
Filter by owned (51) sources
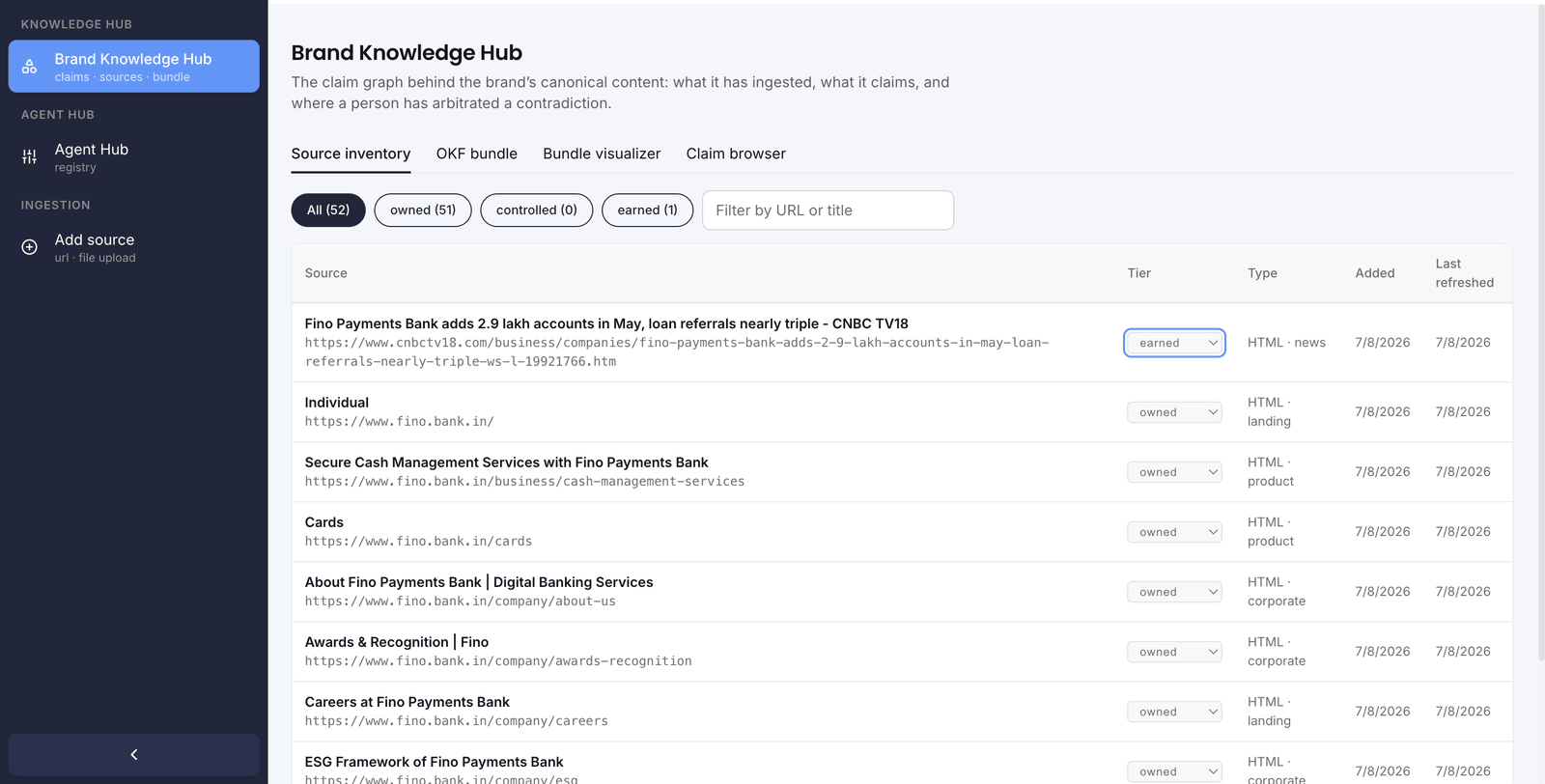pos(423,210)
